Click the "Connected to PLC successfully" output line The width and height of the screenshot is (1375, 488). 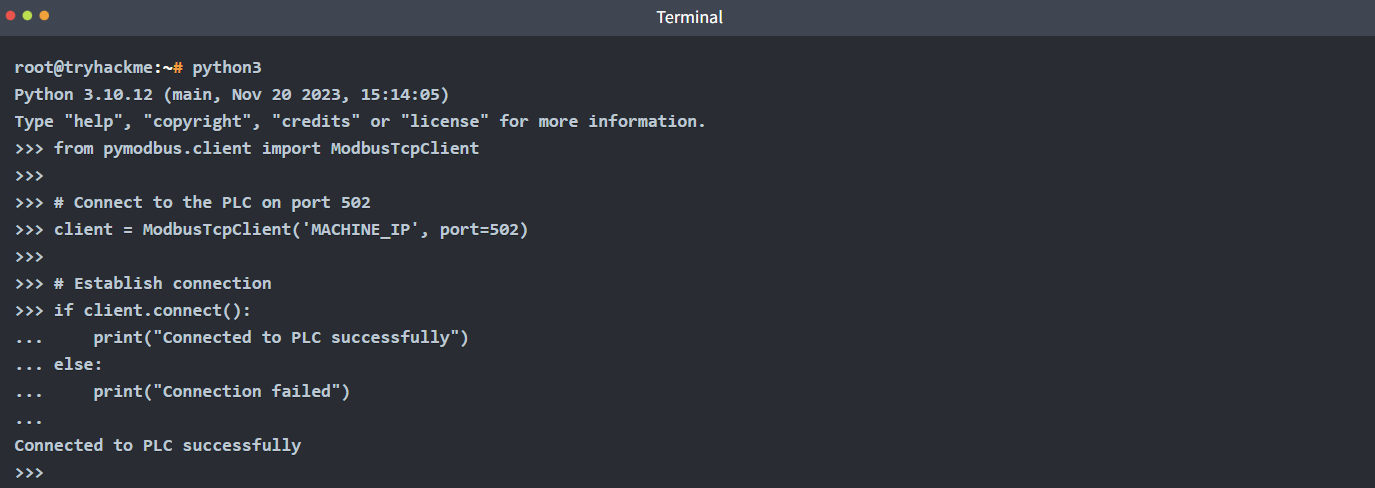click(x=157, y=445)
